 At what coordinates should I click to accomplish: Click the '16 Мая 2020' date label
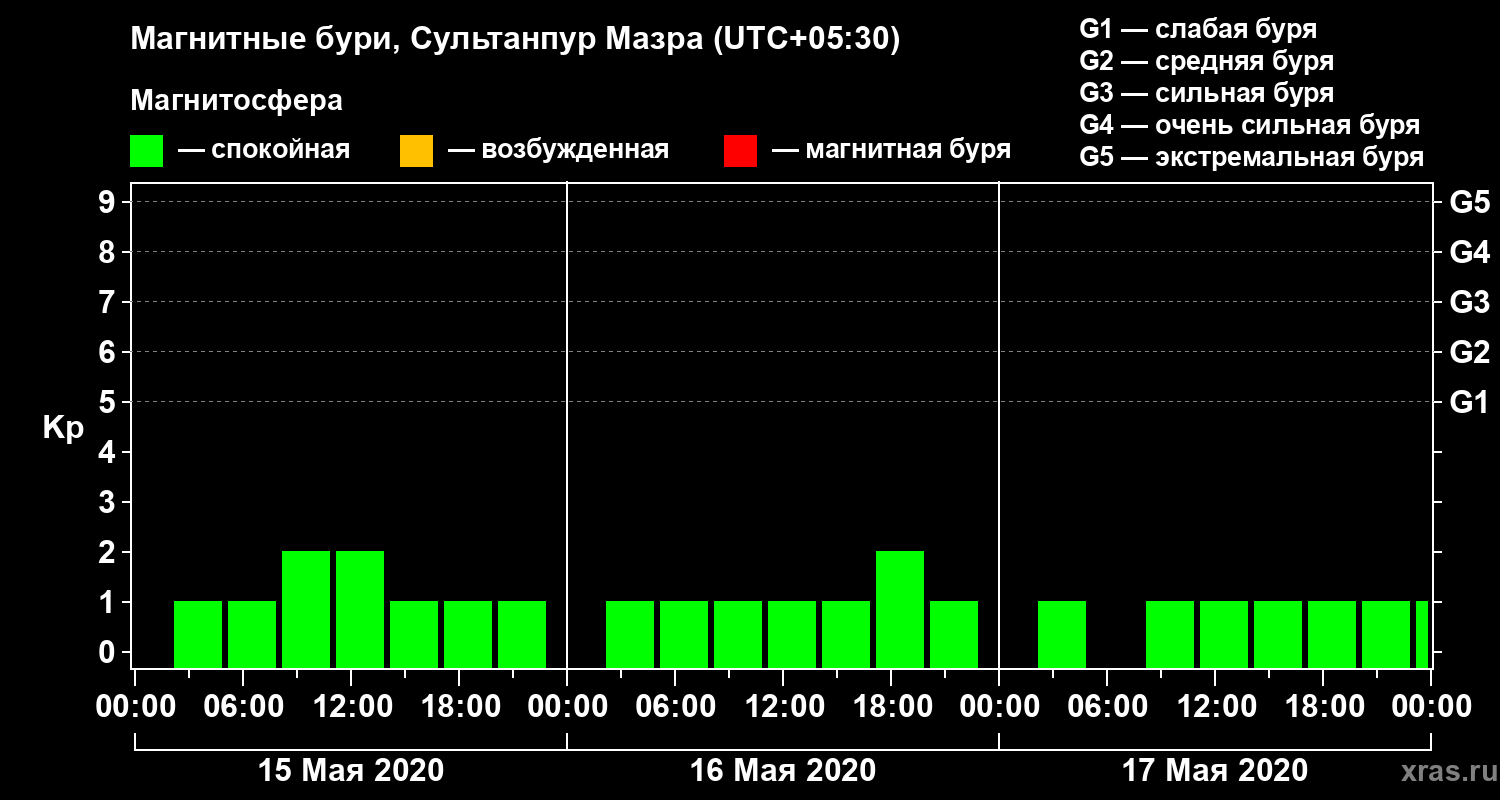[783, 770]
